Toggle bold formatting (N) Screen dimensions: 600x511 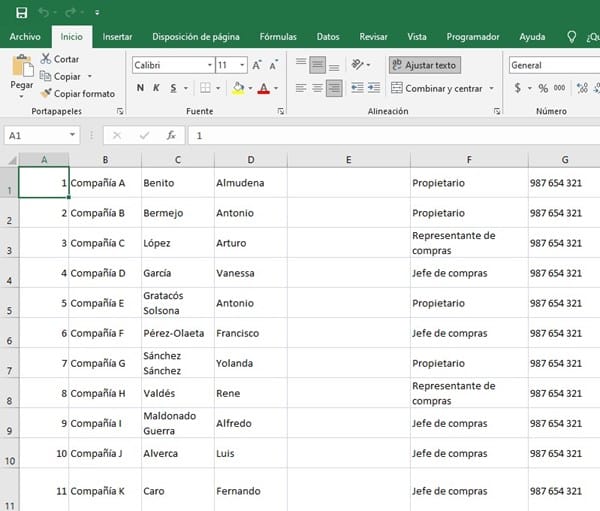click(x=140, y=88)
